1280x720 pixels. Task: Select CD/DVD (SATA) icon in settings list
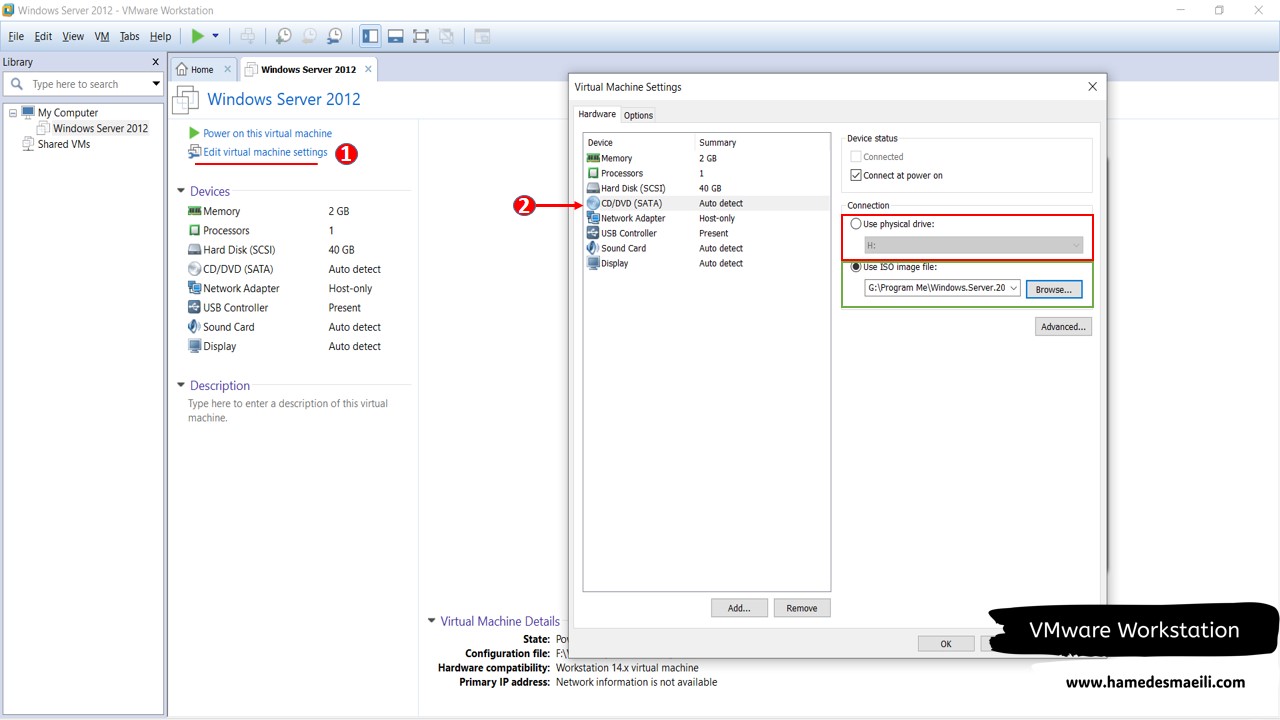point(593,203)
